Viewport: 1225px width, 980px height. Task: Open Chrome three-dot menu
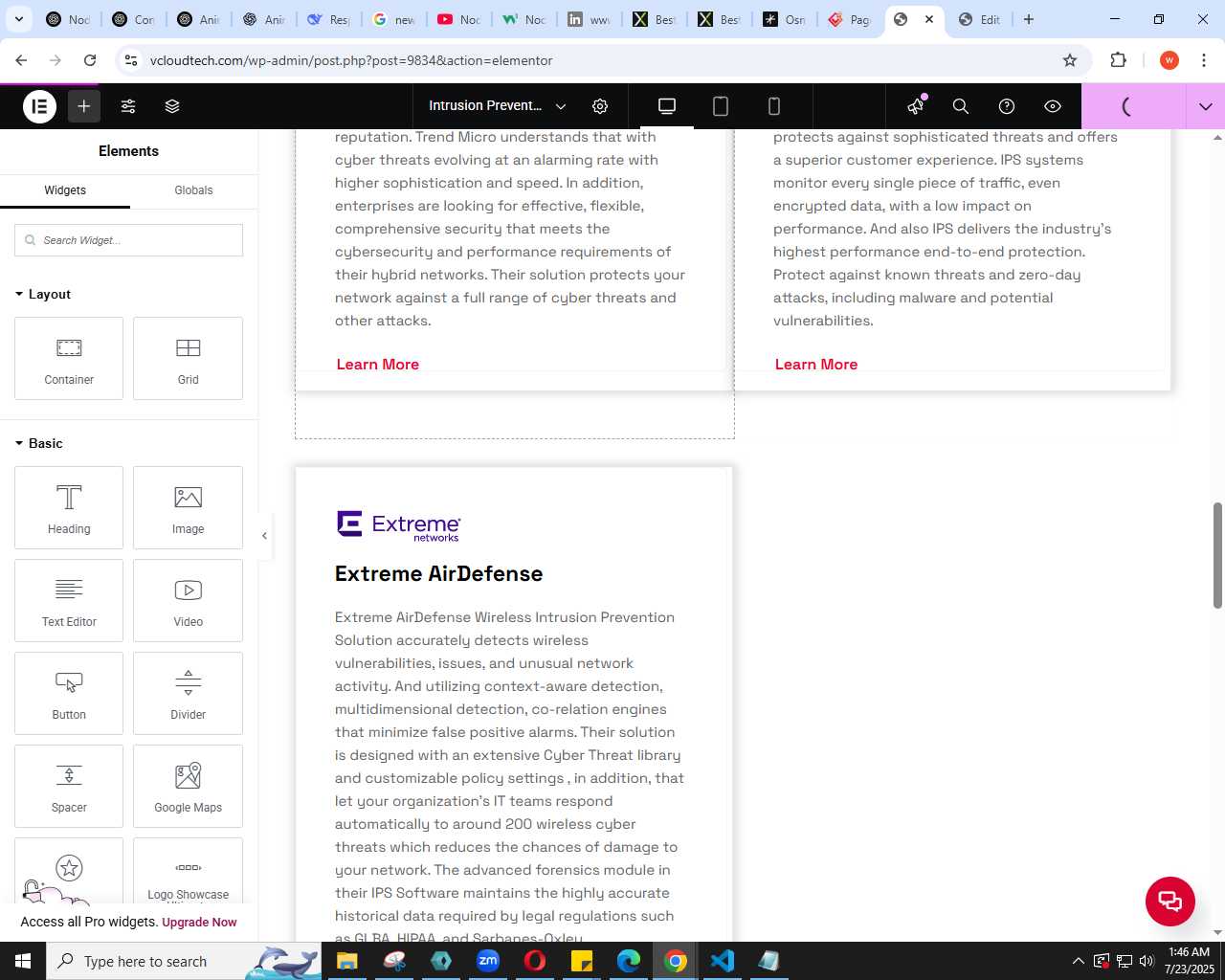(1204, 60)
